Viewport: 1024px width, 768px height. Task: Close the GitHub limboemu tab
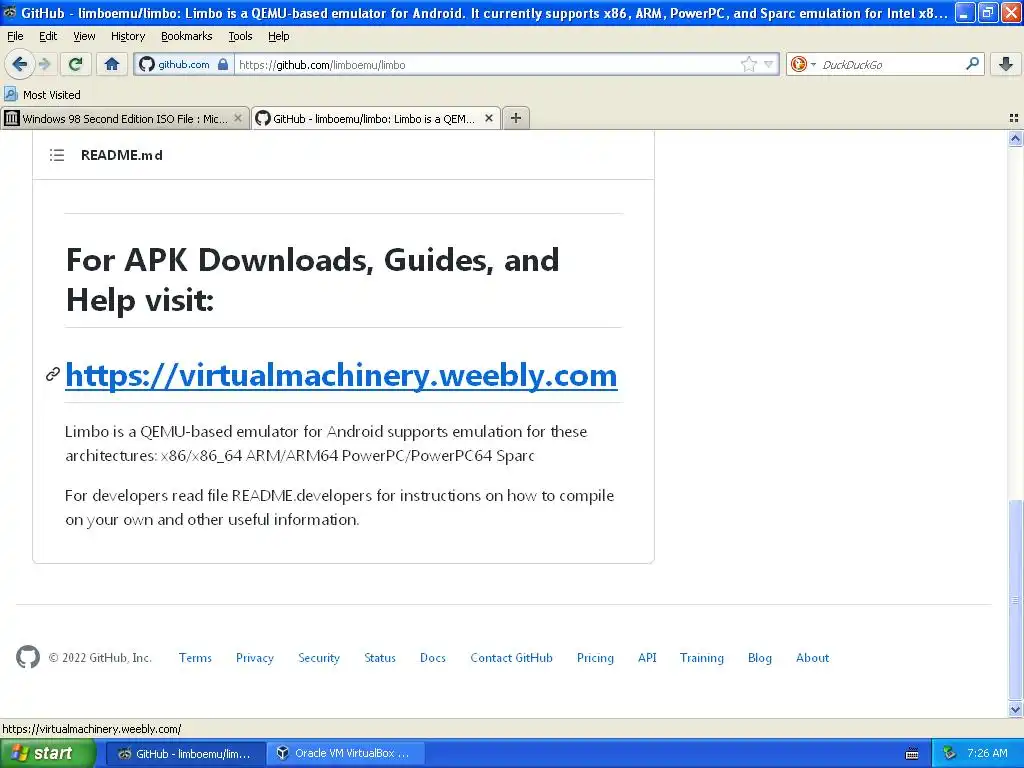tap(488, 118)
